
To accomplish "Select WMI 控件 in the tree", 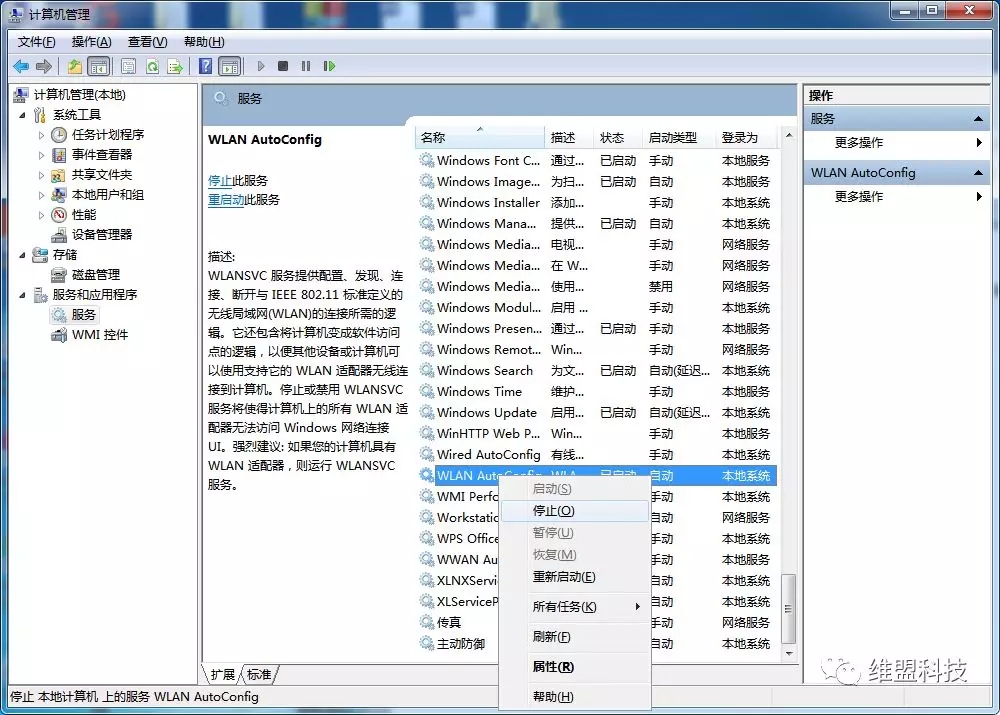I will (x=99, y=335).
